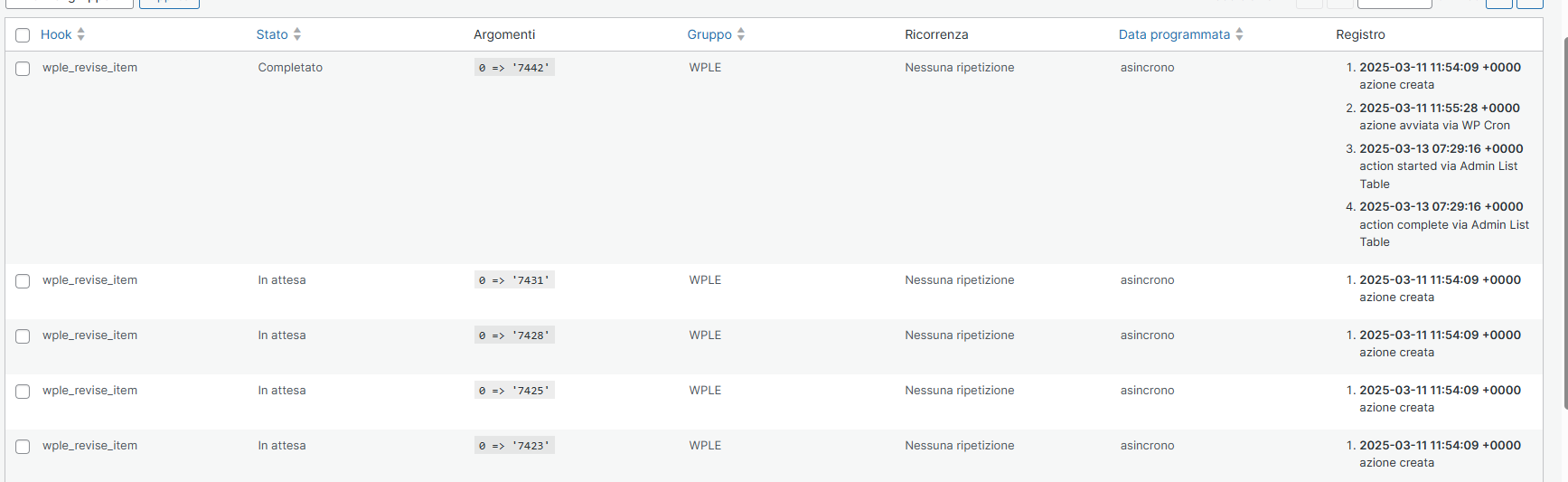Select the Argomenti column header
Viewport: 1568px width, 482px height.
[x=504, y=34]
